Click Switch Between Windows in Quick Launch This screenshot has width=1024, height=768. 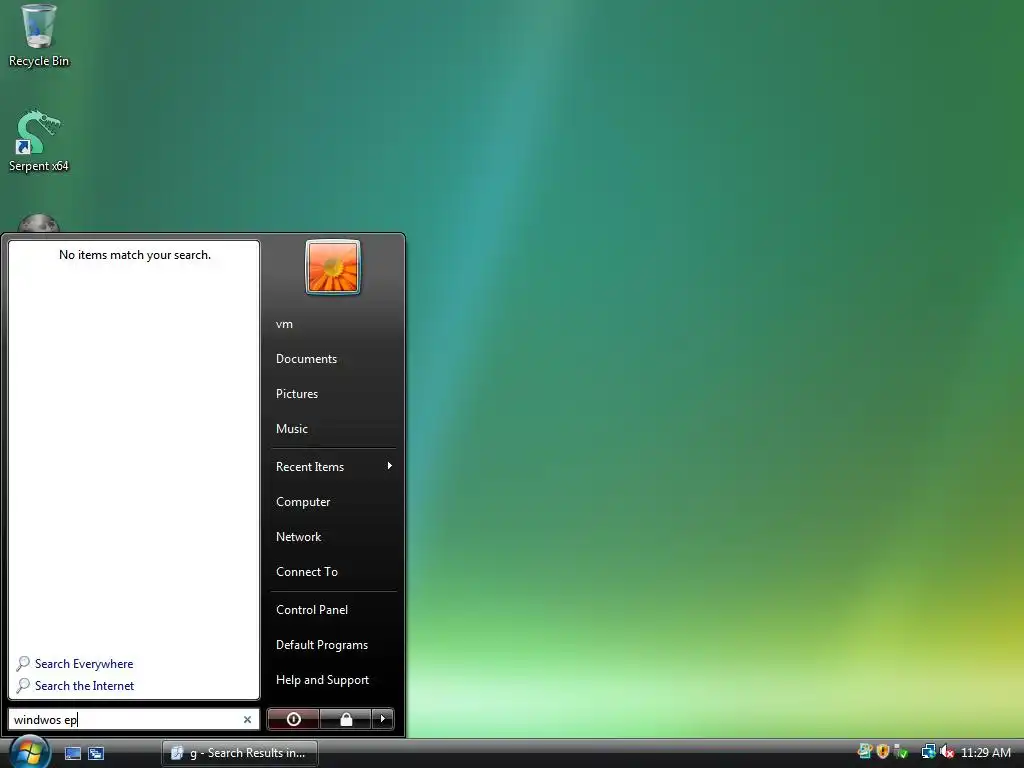[x=96, y=753]
